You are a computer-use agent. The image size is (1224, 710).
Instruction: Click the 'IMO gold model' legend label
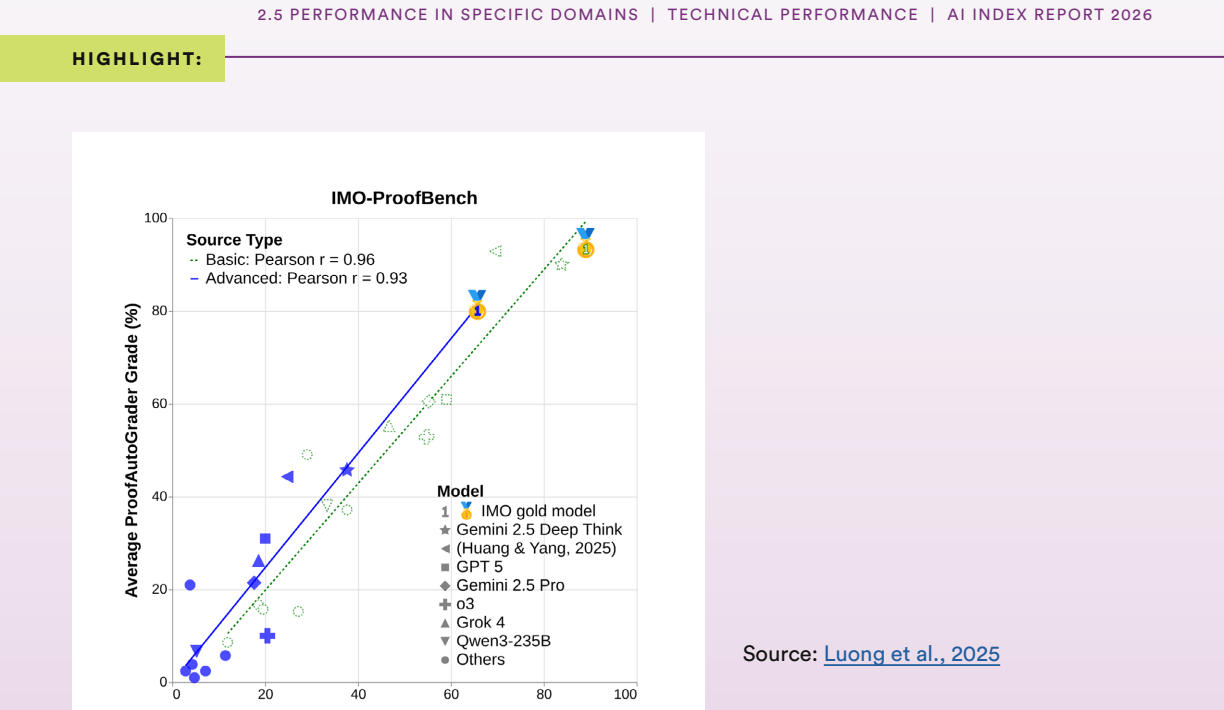click(x=538, y=511)
